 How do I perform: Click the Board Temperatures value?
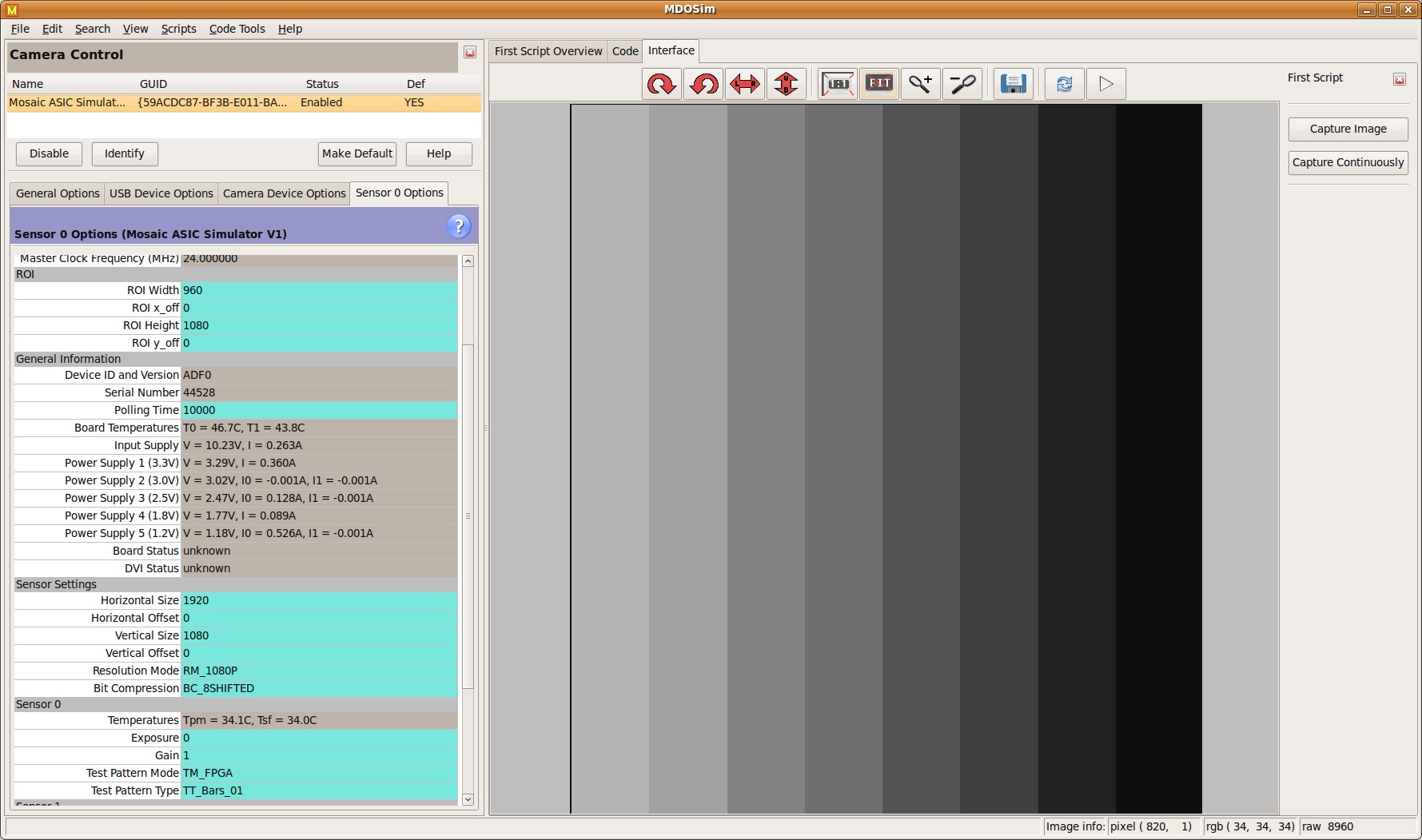(x=319, y=428)
